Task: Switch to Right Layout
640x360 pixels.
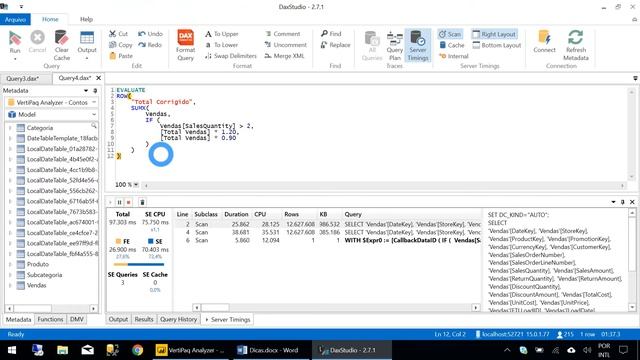Action: click(494, 34)
